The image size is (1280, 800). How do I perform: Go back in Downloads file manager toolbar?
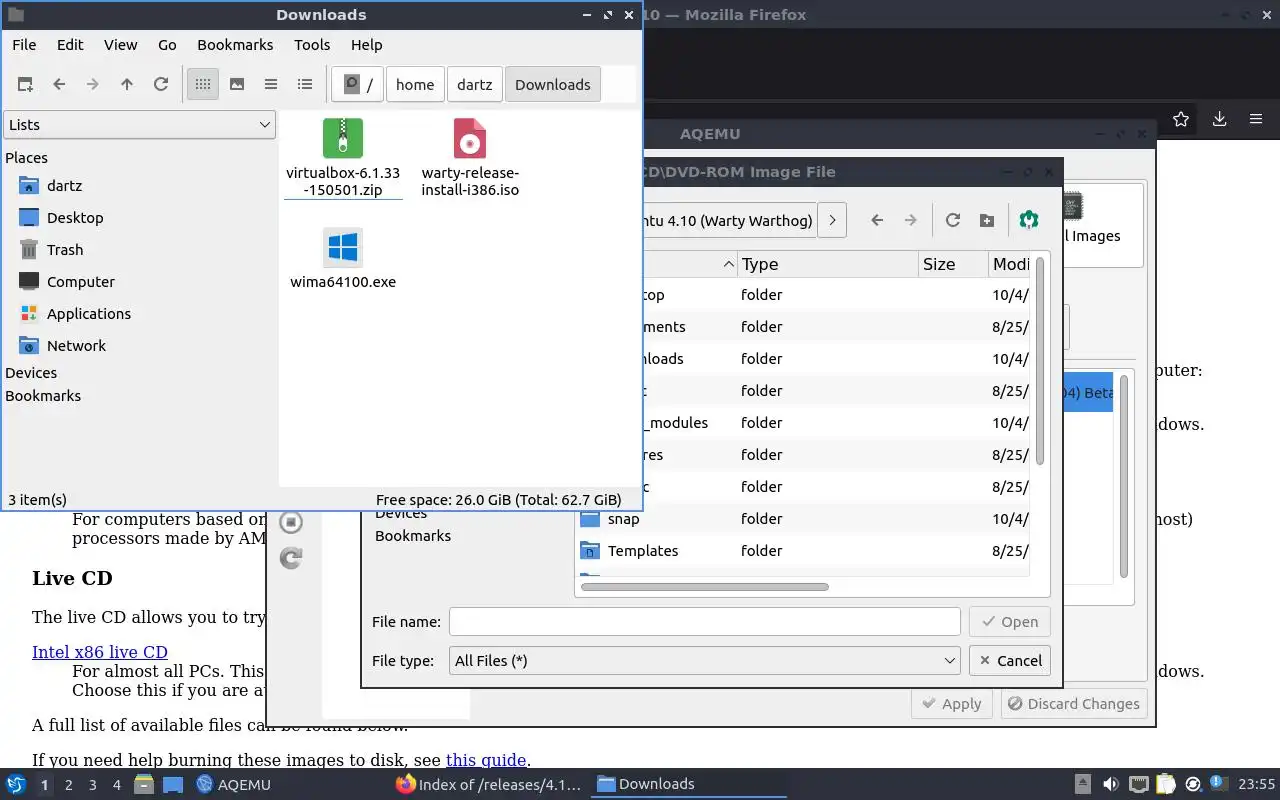click(x=59, y=85)
